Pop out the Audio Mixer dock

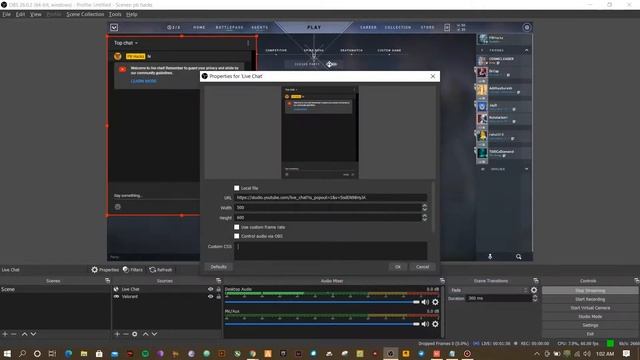pos(442,281)
